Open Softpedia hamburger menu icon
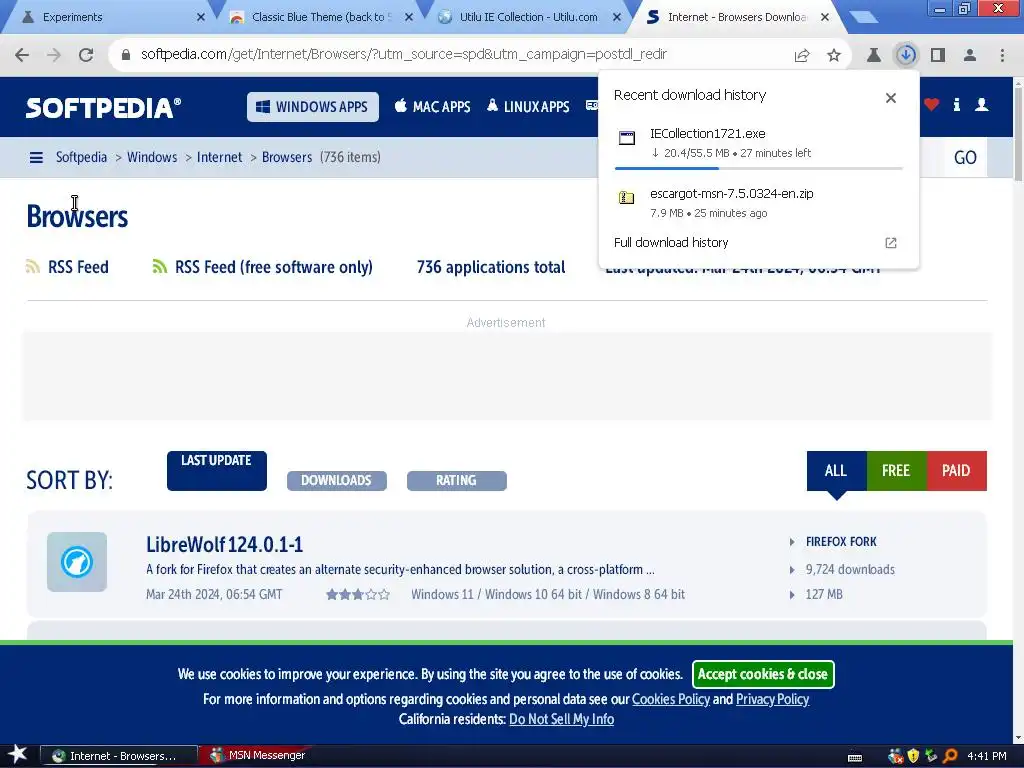Image resolution: width=1024 pixels, height=768 pixels. point(37,157)
